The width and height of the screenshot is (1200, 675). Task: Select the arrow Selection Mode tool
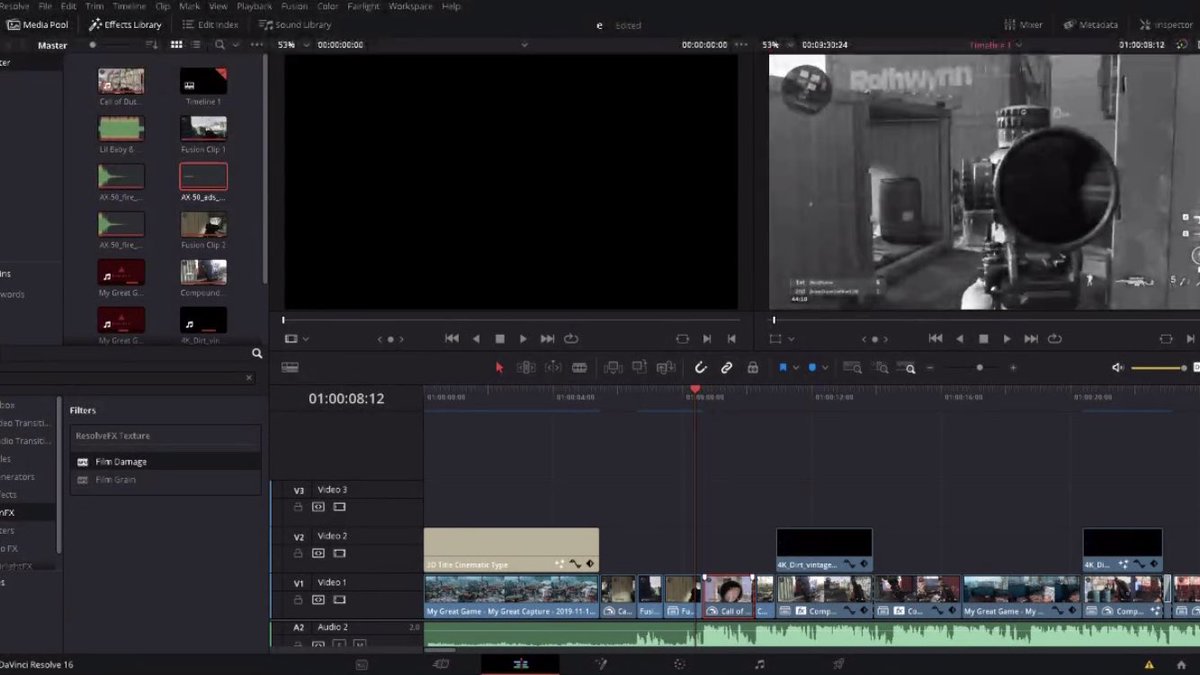(500, 368)
